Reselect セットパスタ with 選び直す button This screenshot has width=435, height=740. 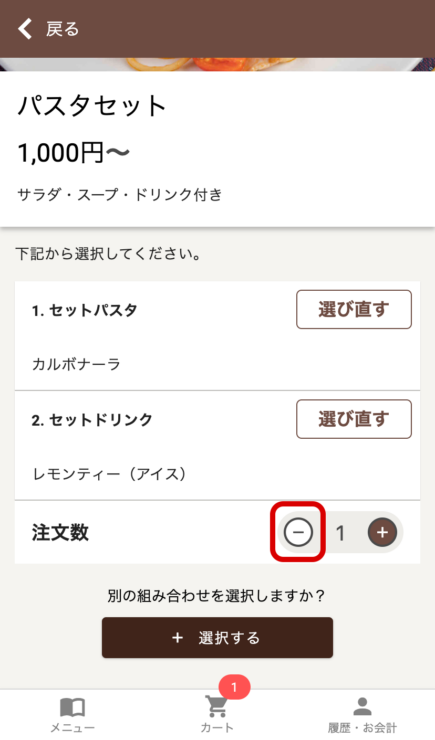point(354,310)
